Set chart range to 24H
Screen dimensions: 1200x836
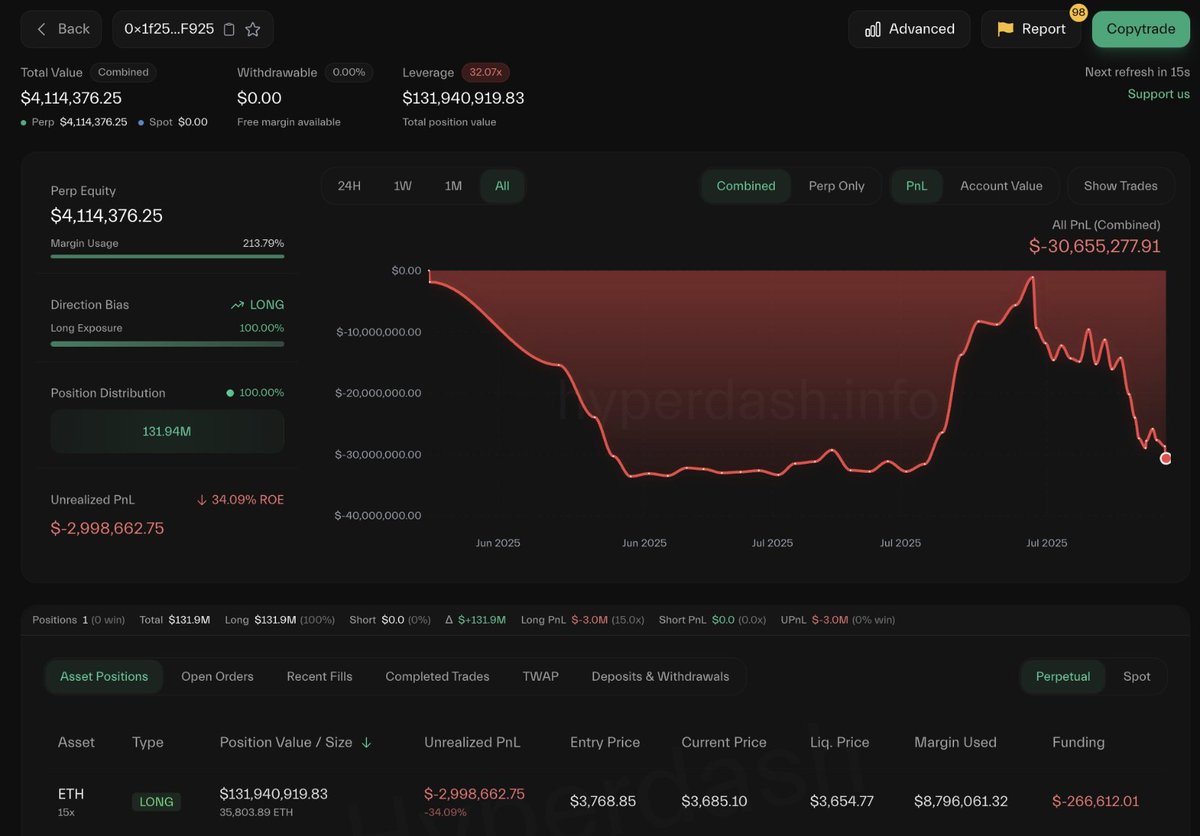point(349,186)
